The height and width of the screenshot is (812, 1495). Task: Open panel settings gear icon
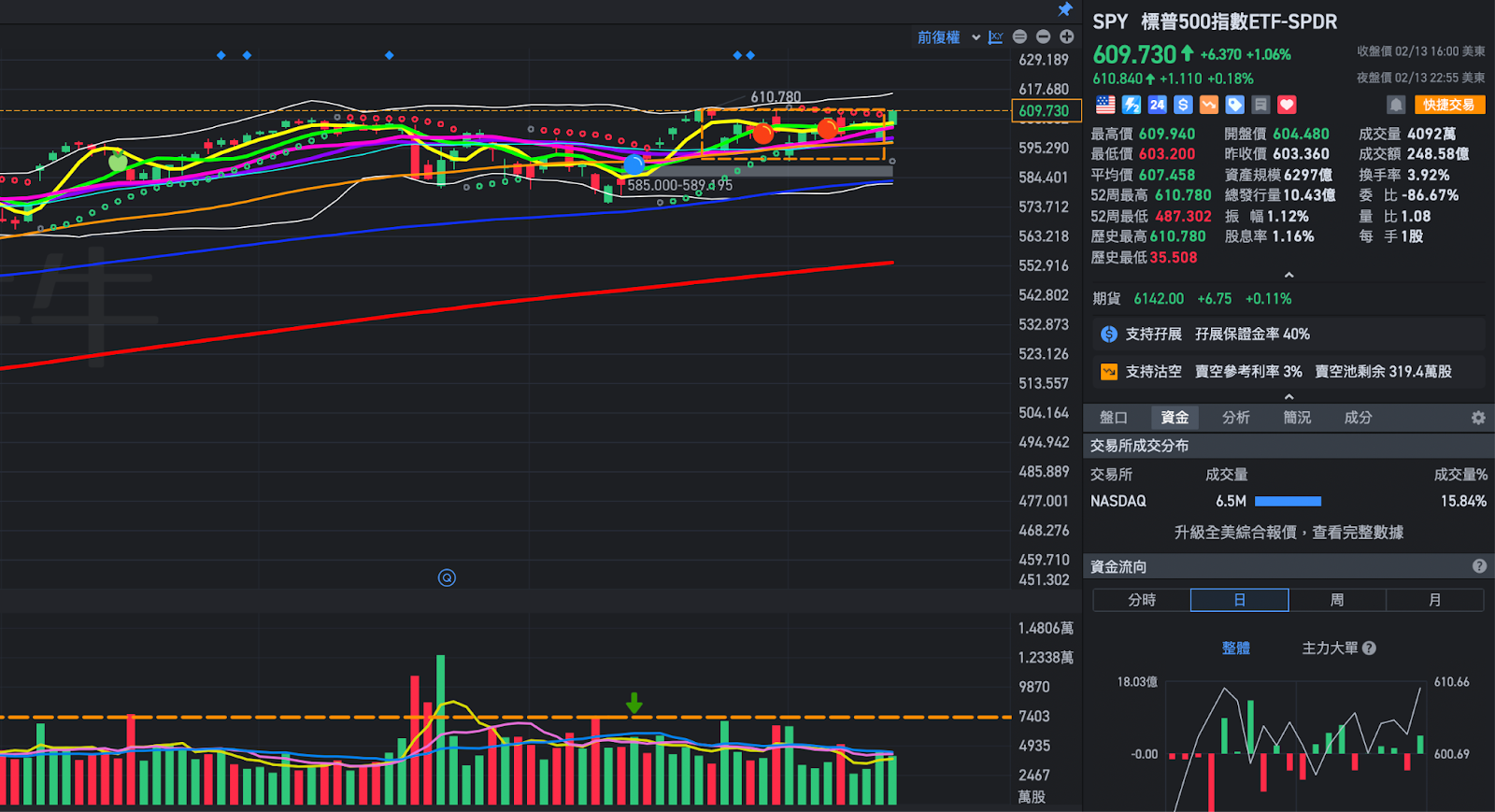[x=1478, y=418]
